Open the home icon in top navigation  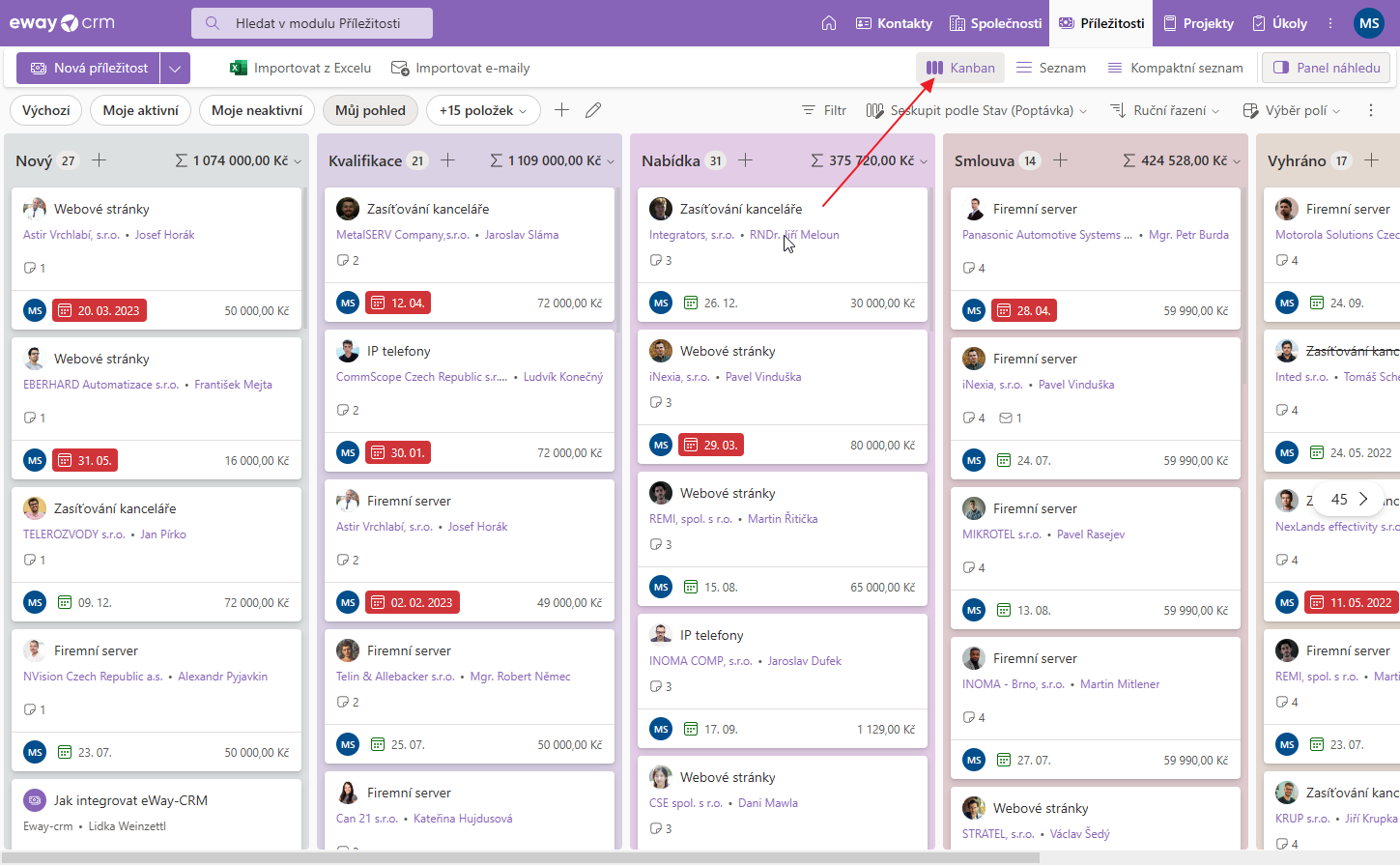tap(829, 23)
